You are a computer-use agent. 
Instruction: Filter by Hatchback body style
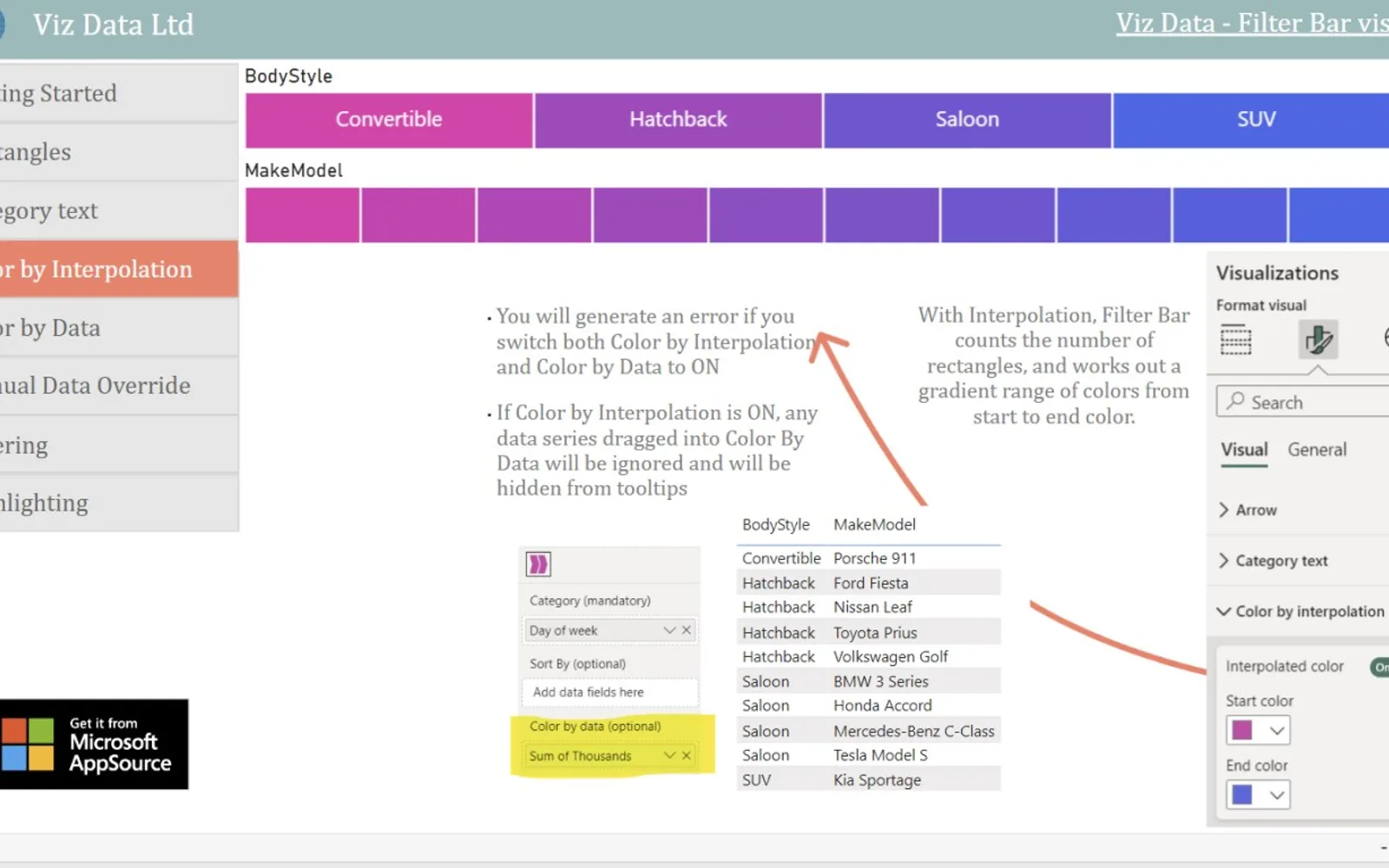(678, 120)
